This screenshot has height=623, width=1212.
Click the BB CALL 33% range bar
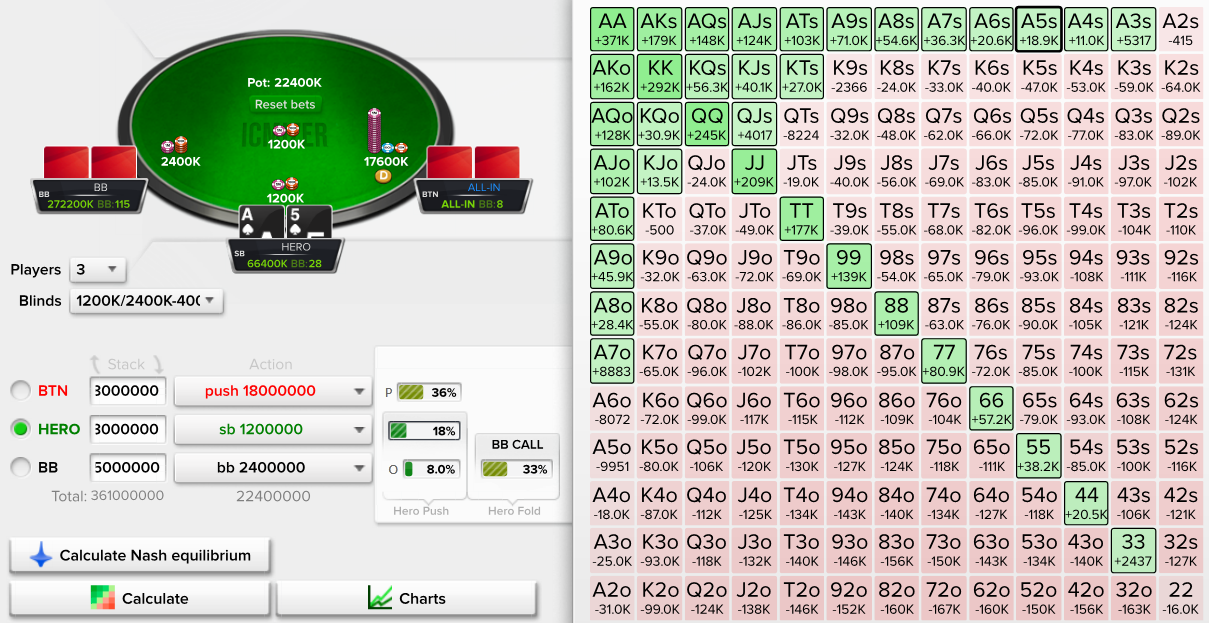[x=514, y=468]
